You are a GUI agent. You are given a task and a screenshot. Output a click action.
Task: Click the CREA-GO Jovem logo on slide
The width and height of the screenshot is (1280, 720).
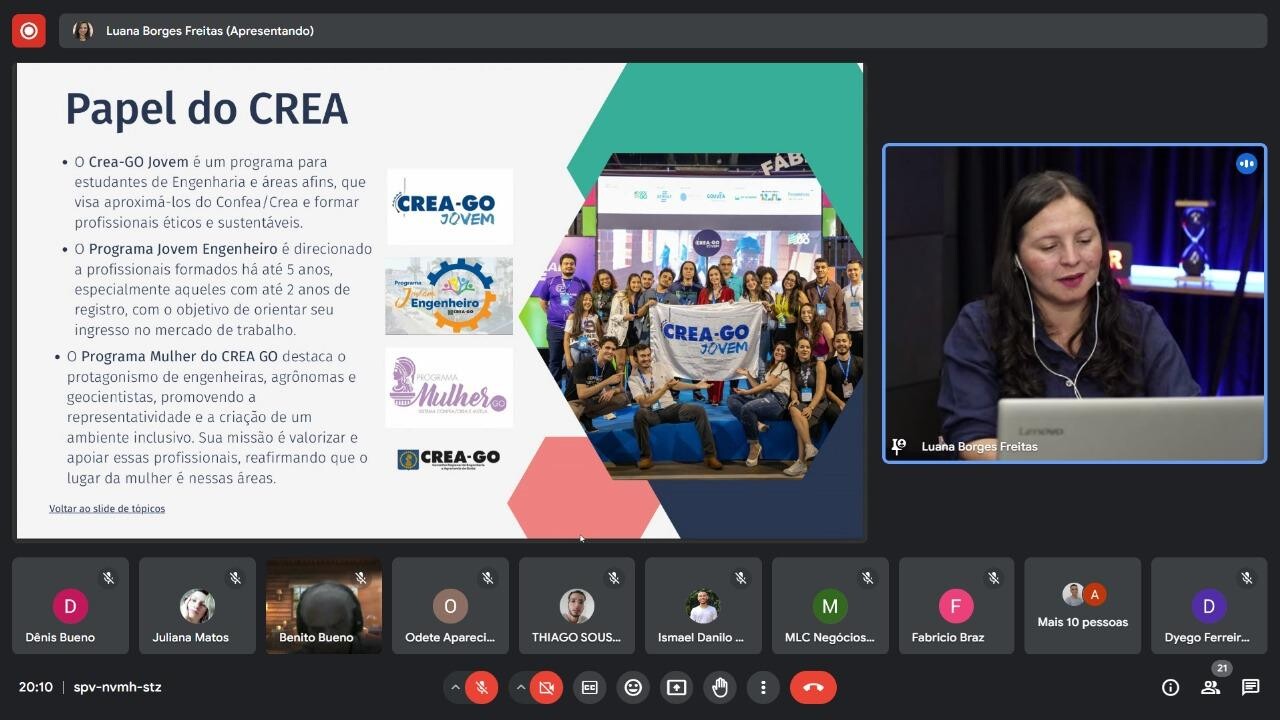(x=450, y=207)
